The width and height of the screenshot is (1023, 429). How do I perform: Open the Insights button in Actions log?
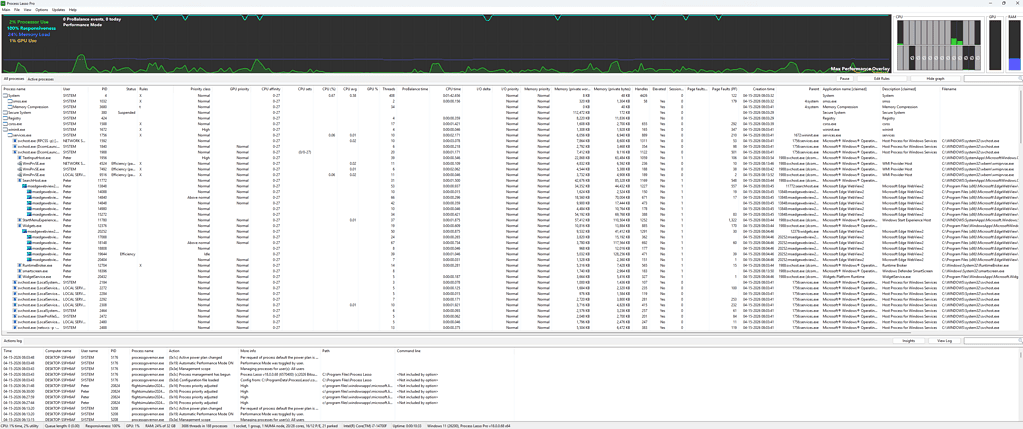[909, 340]
